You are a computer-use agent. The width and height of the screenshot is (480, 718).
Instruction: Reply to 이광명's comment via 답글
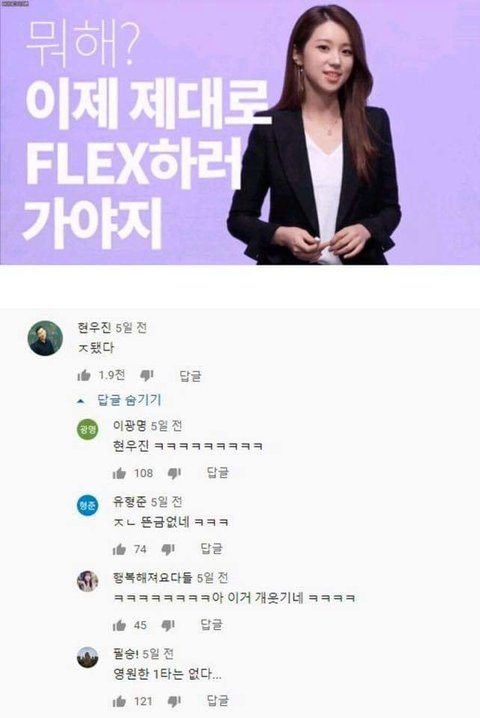218,473
